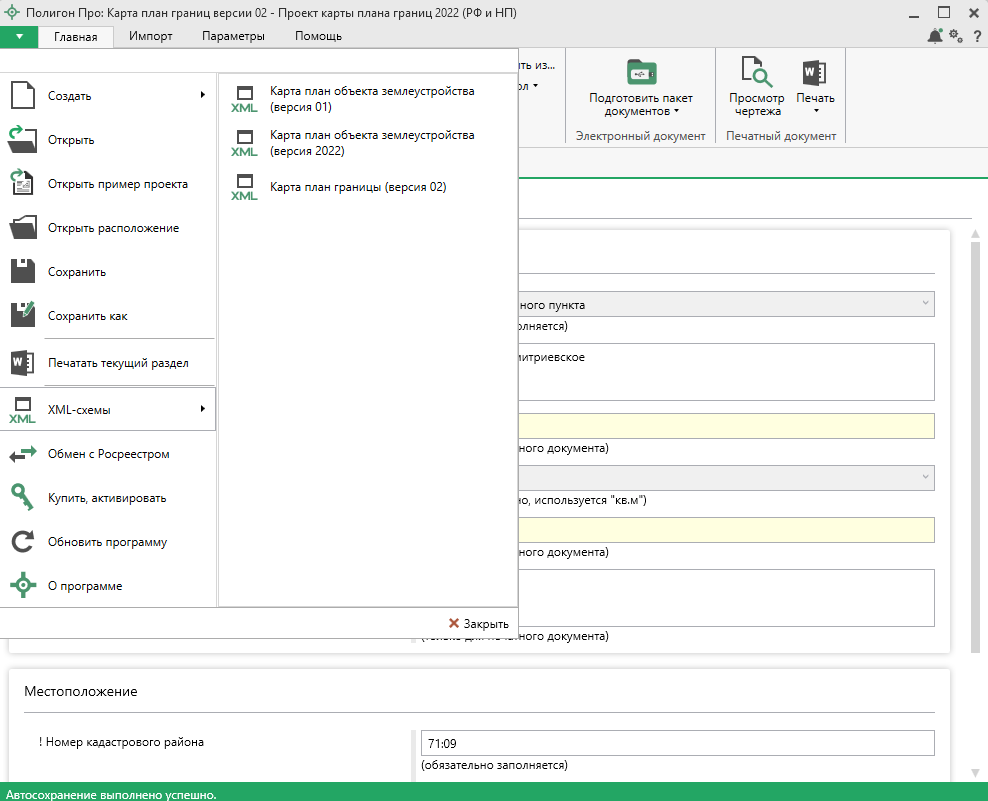This screenshot has height=801, width=988.
Task: Expand the Печать dropdown arrow
Action: (815, 112)
